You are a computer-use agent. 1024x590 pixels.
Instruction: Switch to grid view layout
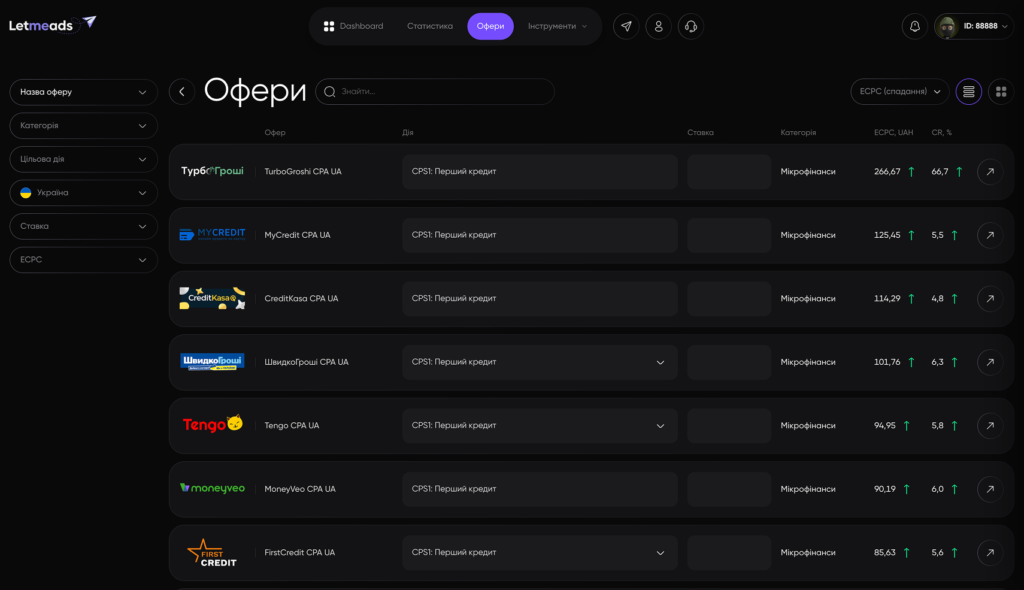(1000, 92)
